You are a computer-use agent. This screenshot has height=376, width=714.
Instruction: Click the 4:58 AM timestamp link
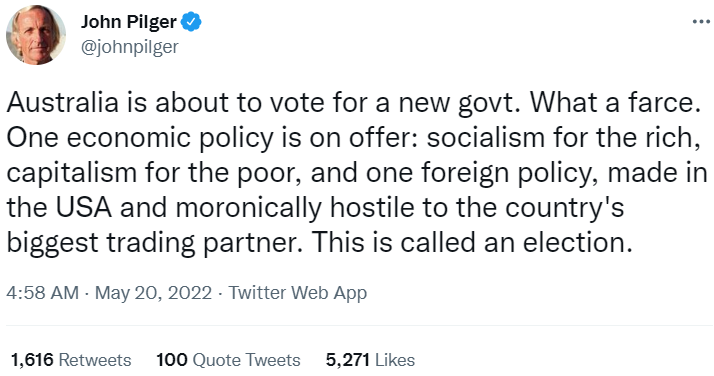[42, 293]
